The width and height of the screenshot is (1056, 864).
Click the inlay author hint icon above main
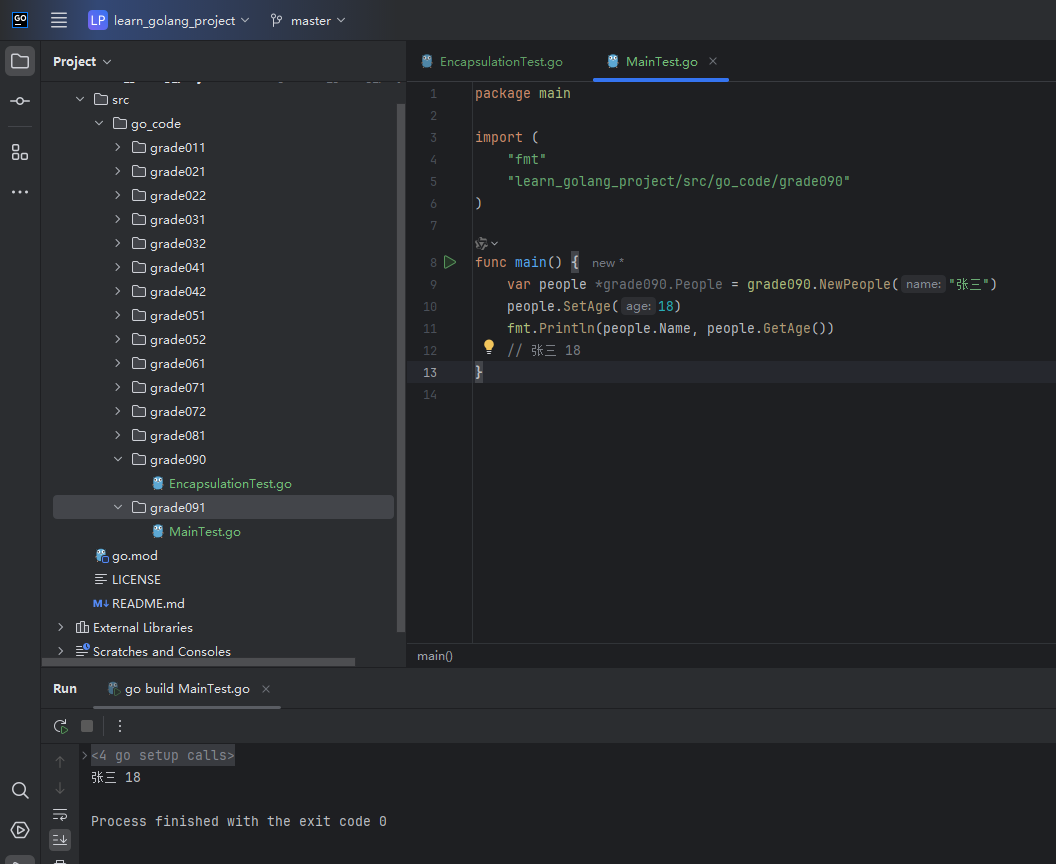tap(482, 243)
